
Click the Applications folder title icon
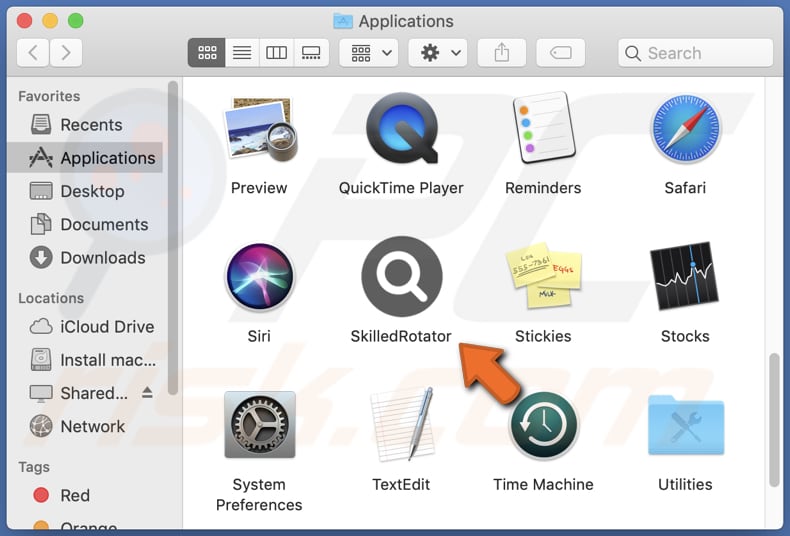click(x=343, y=21)
